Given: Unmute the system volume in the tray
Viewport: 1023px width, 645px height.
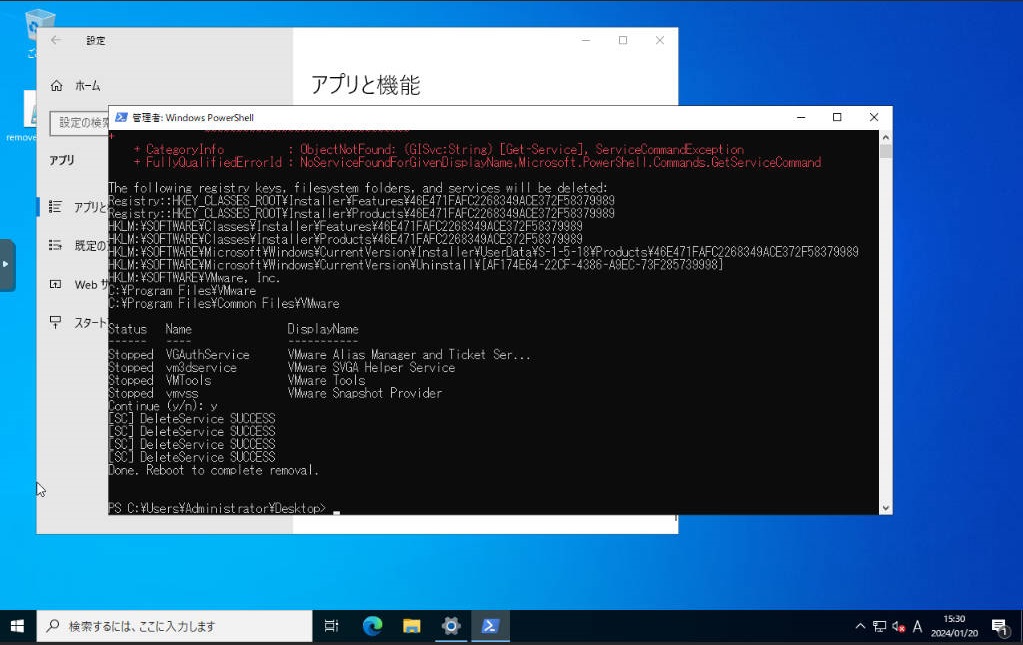Looking at the screenshot, I should pyautogui.click(x=897, y=625).
